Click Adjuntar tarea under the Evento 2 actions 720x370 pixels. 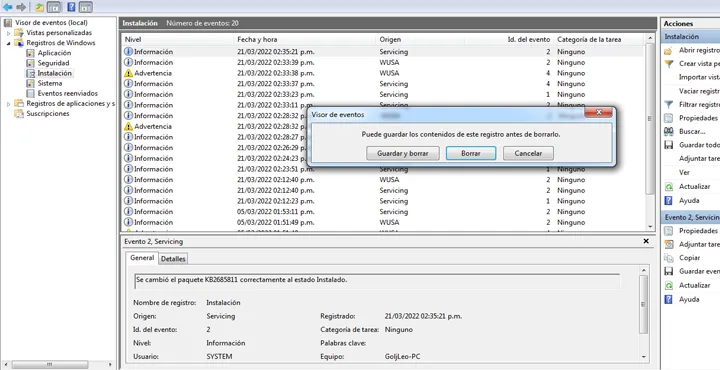(x=699, y=245)
